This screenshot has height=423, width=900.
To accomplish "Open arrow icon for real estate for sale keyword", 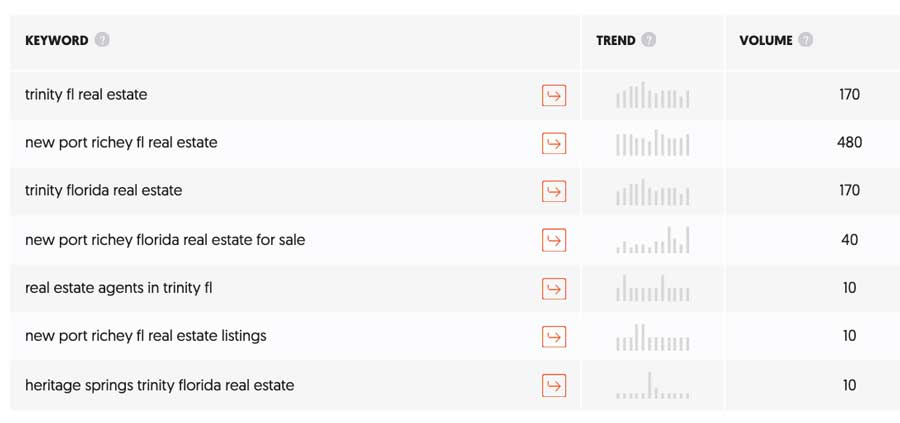I will pos(554,240).
